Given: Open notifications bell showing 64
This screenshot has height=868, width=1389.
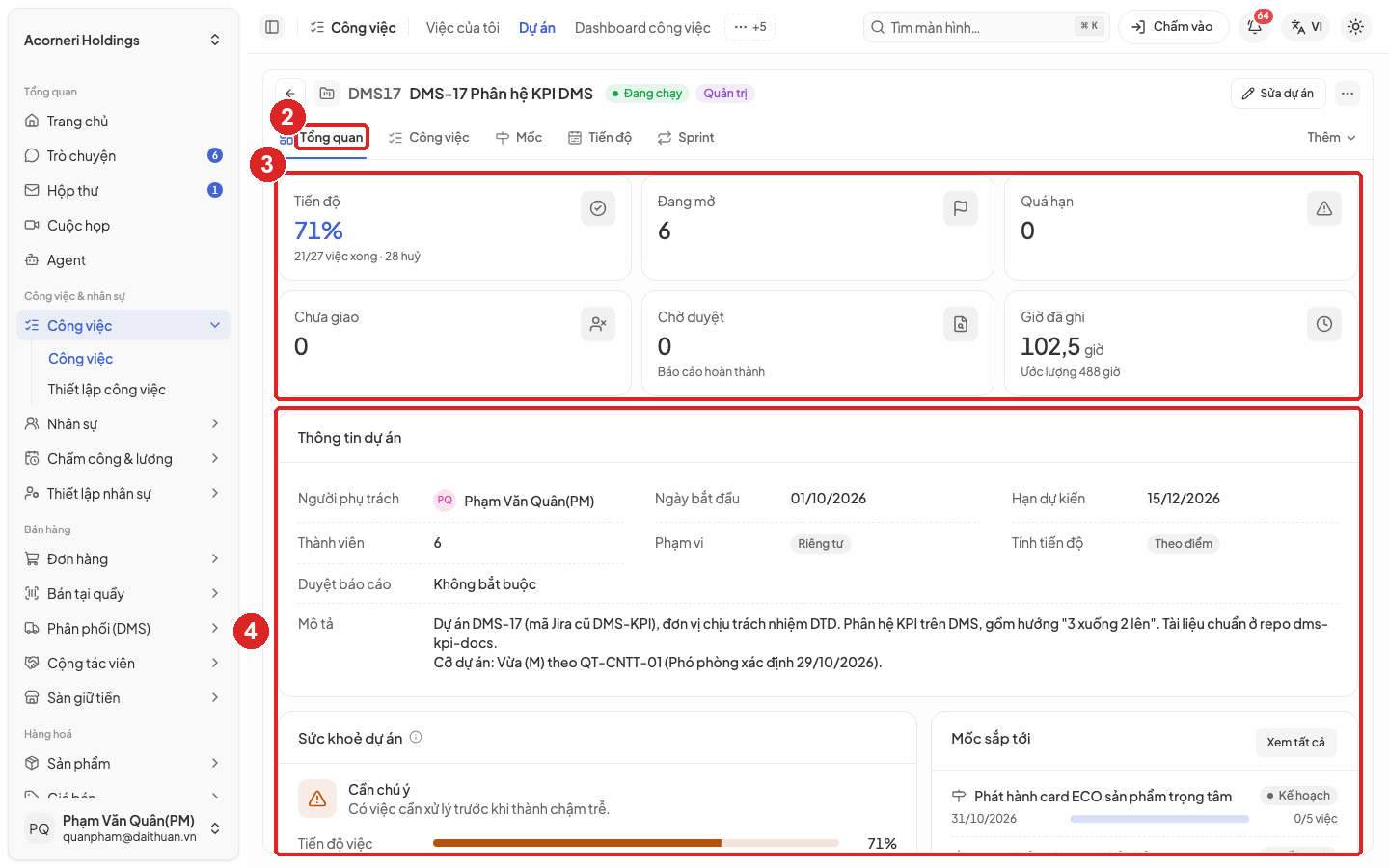Looking at the screenshot, I should point(1255,27).
